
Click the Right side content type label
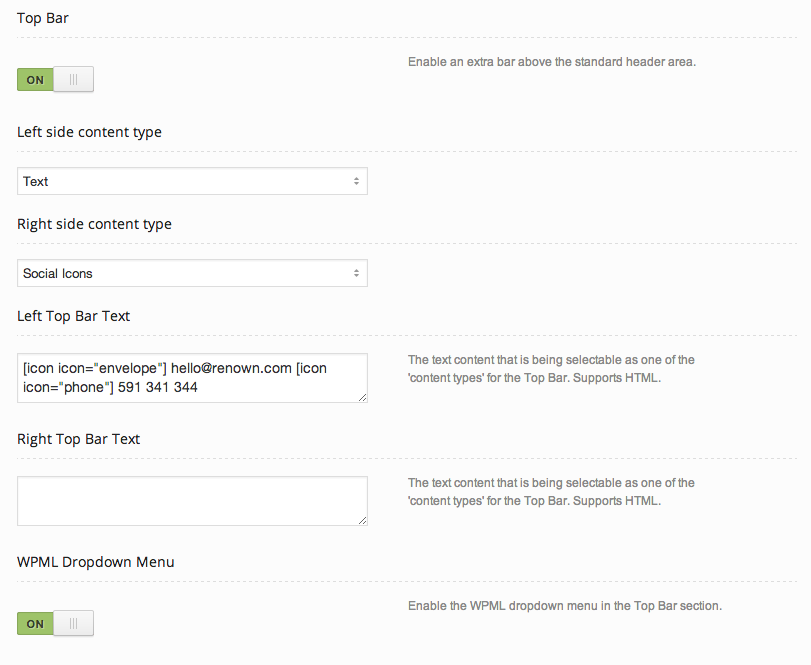[94, 224]
